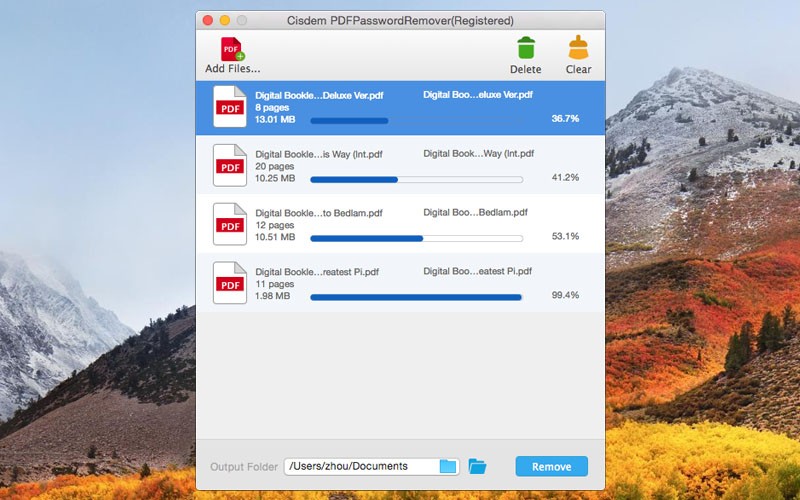The image size is (800, 500).
Task: Click the 99.4% progress value
Action: [565, 295]
